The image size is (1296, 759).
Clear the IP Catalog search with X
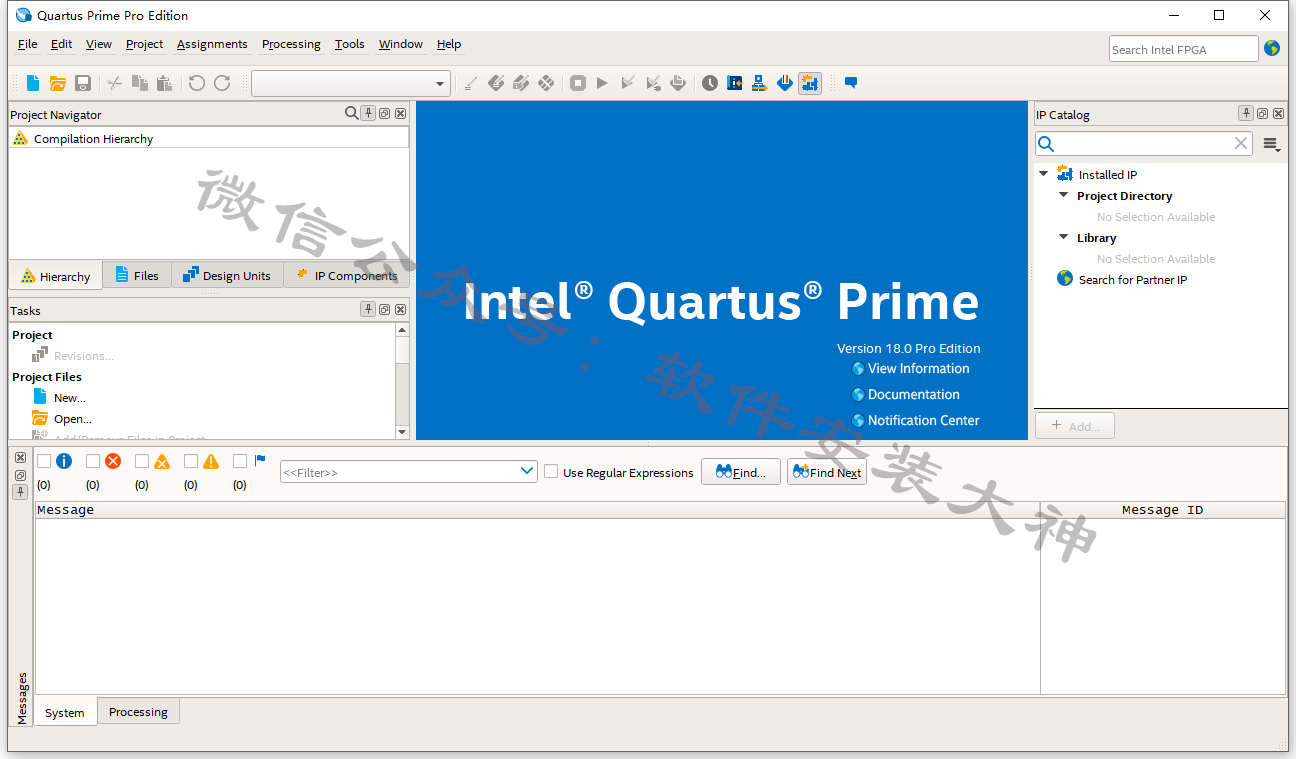1241,144
